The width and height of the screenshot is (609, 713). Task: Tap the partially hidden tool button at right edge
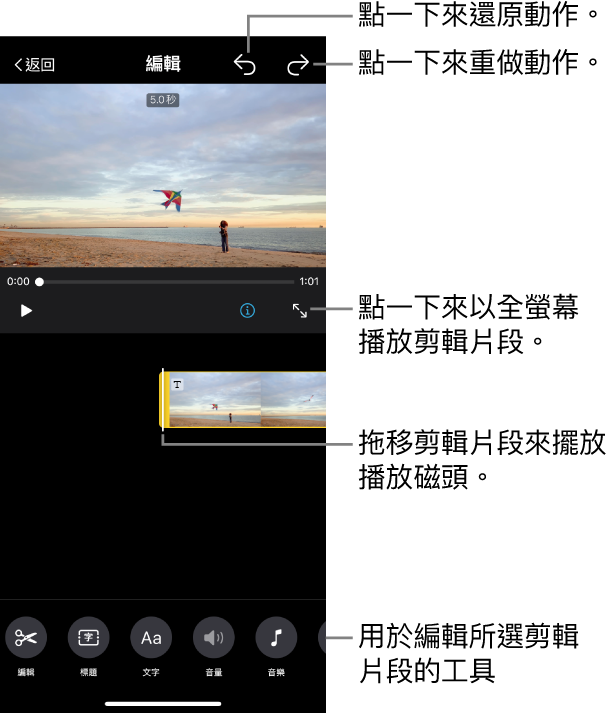[x=322, y=638]
